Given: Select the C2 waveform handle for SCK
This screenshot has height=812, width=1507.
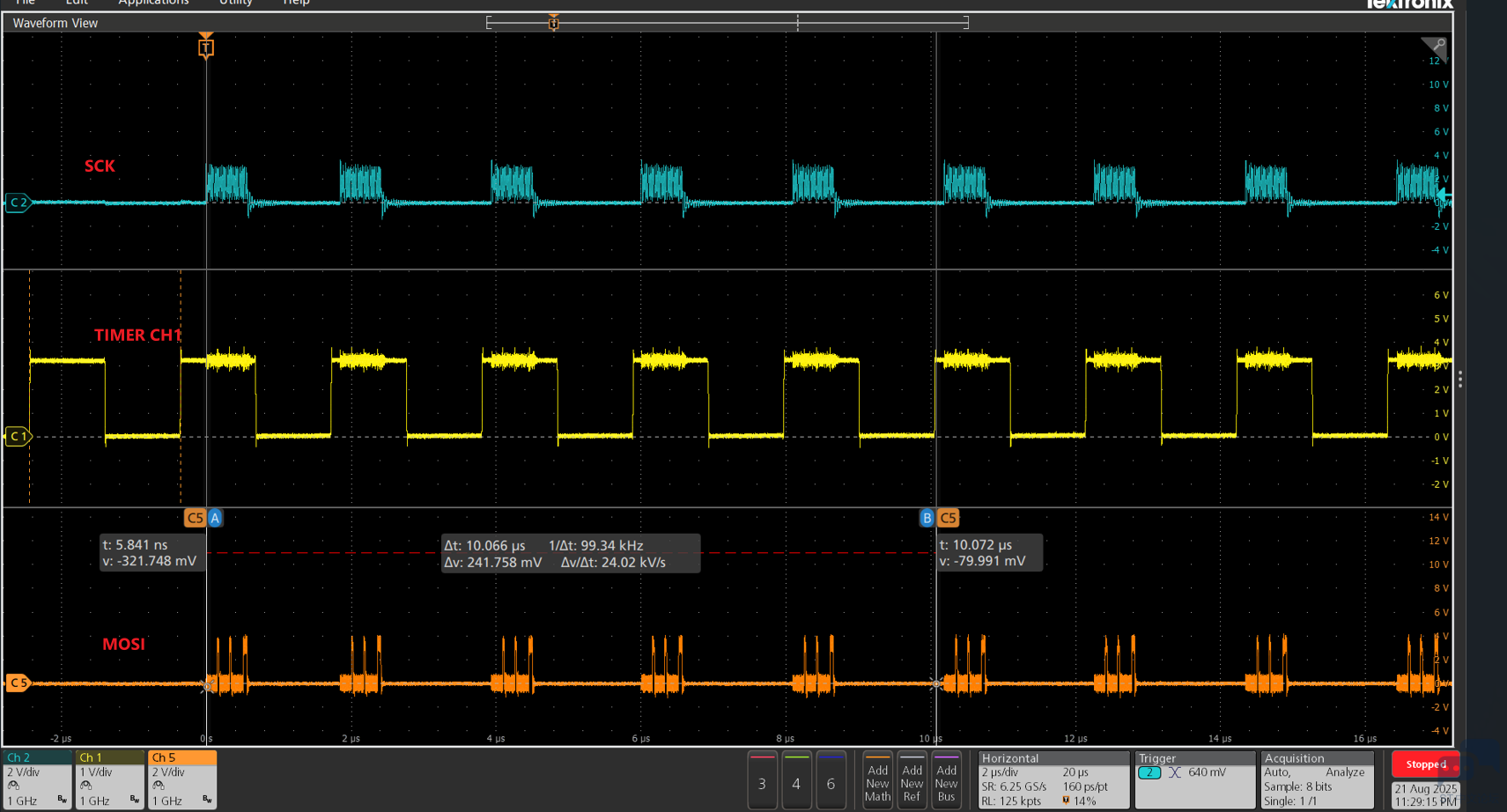Looking at the screenshot, I should [18, 203].
